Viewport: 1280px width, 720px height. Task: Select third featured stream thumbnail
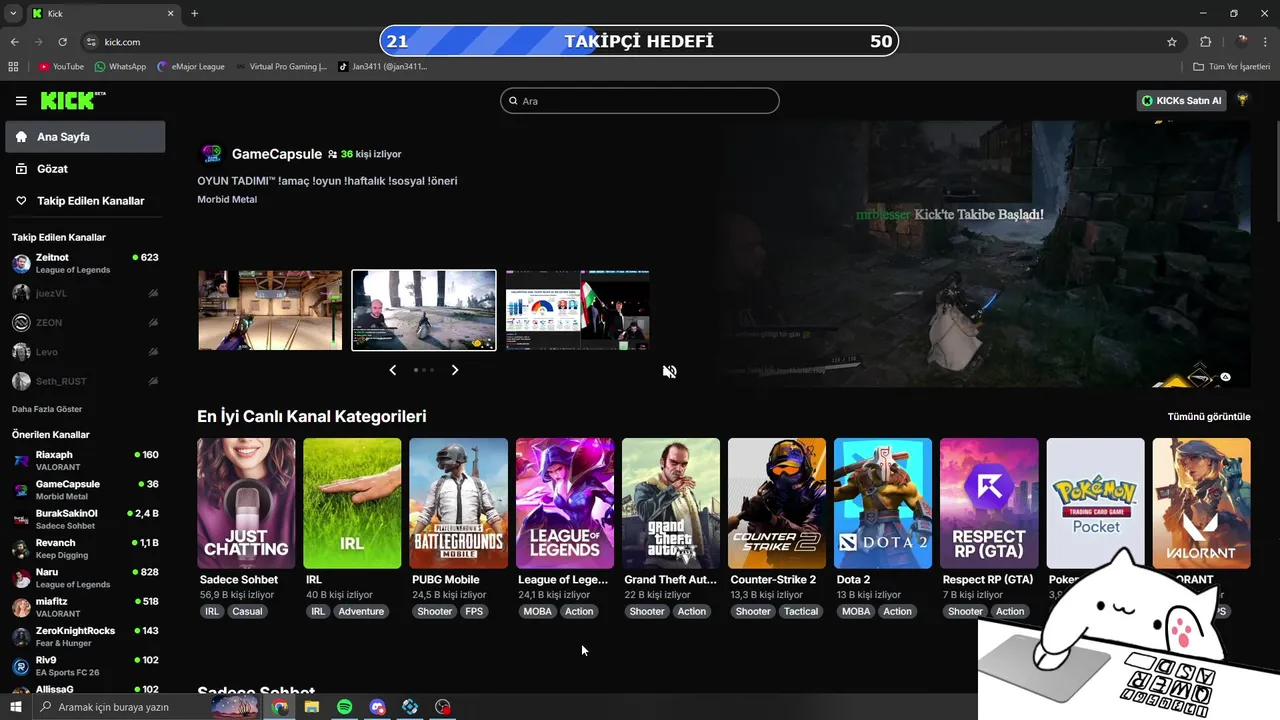pos(577,310)
